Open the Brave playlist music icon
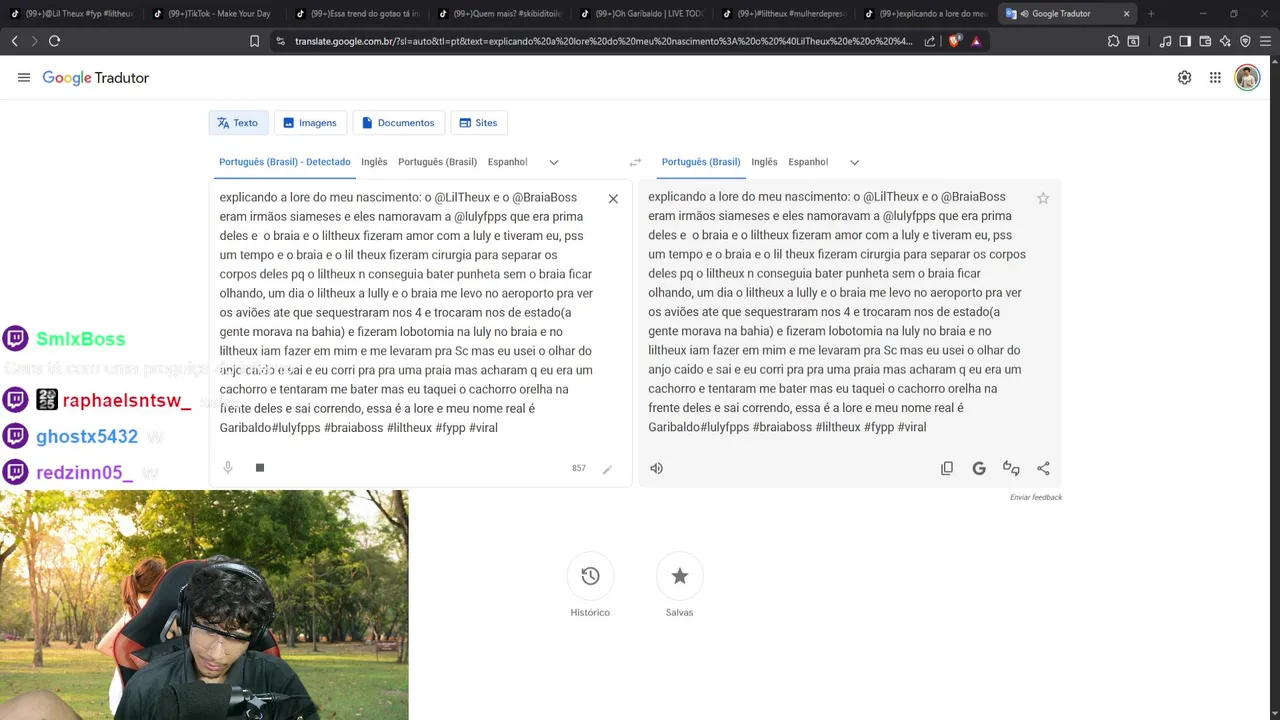The image size is (1280, 720). click(1165, 41)
